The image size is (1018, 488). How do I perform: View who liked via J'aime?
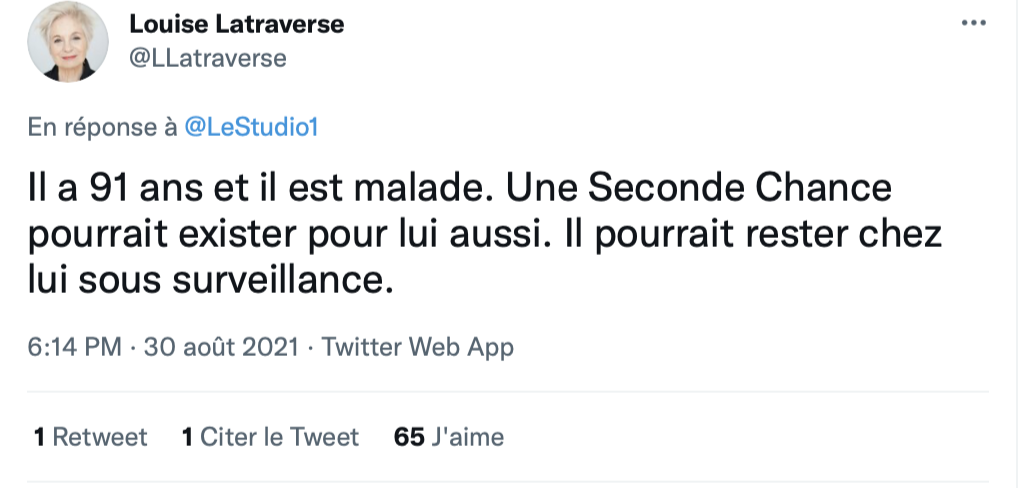pyautogui.click(x=449, y=437)
